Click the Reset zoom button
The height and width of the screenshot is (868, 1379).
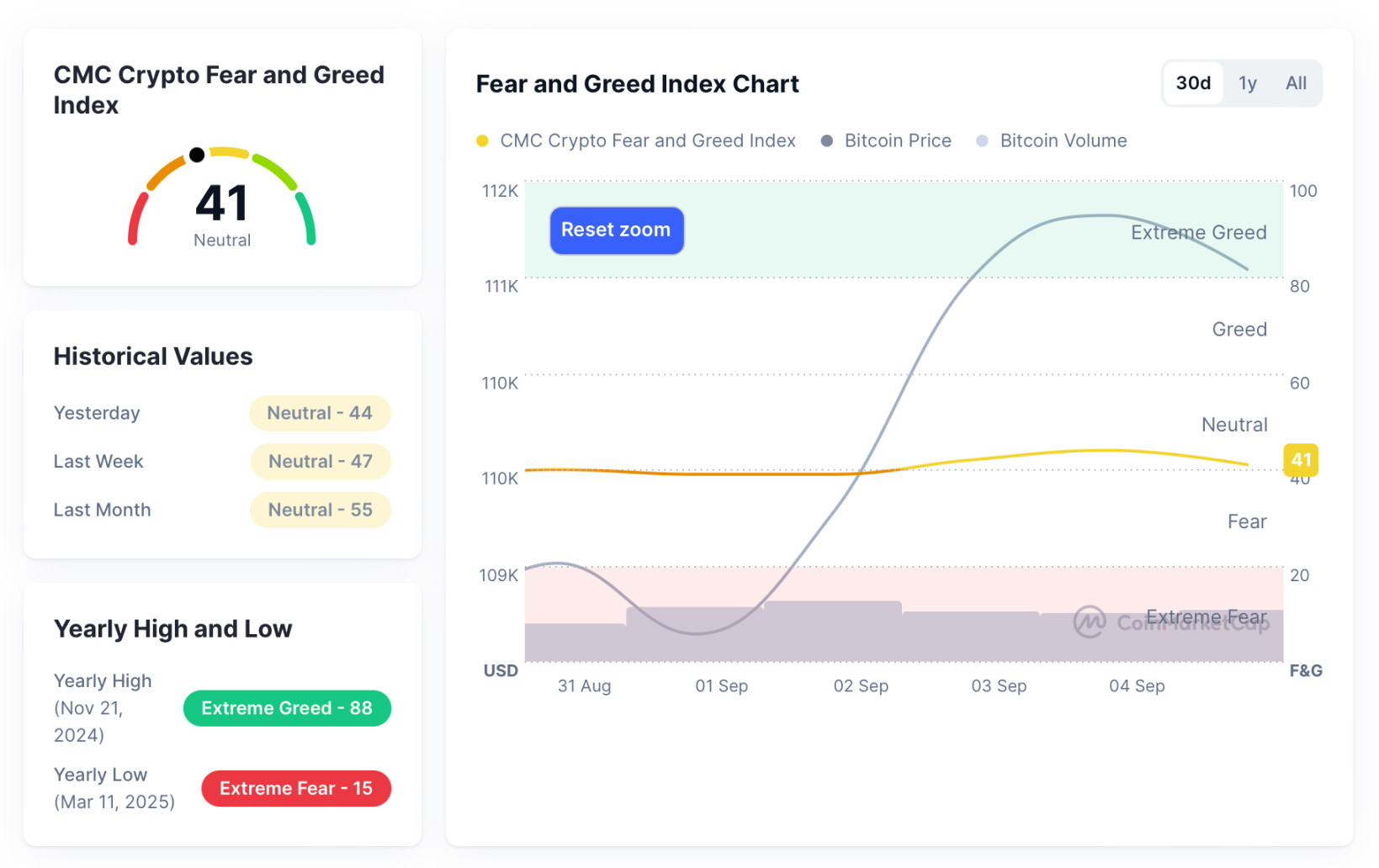[x=616, y=230]
